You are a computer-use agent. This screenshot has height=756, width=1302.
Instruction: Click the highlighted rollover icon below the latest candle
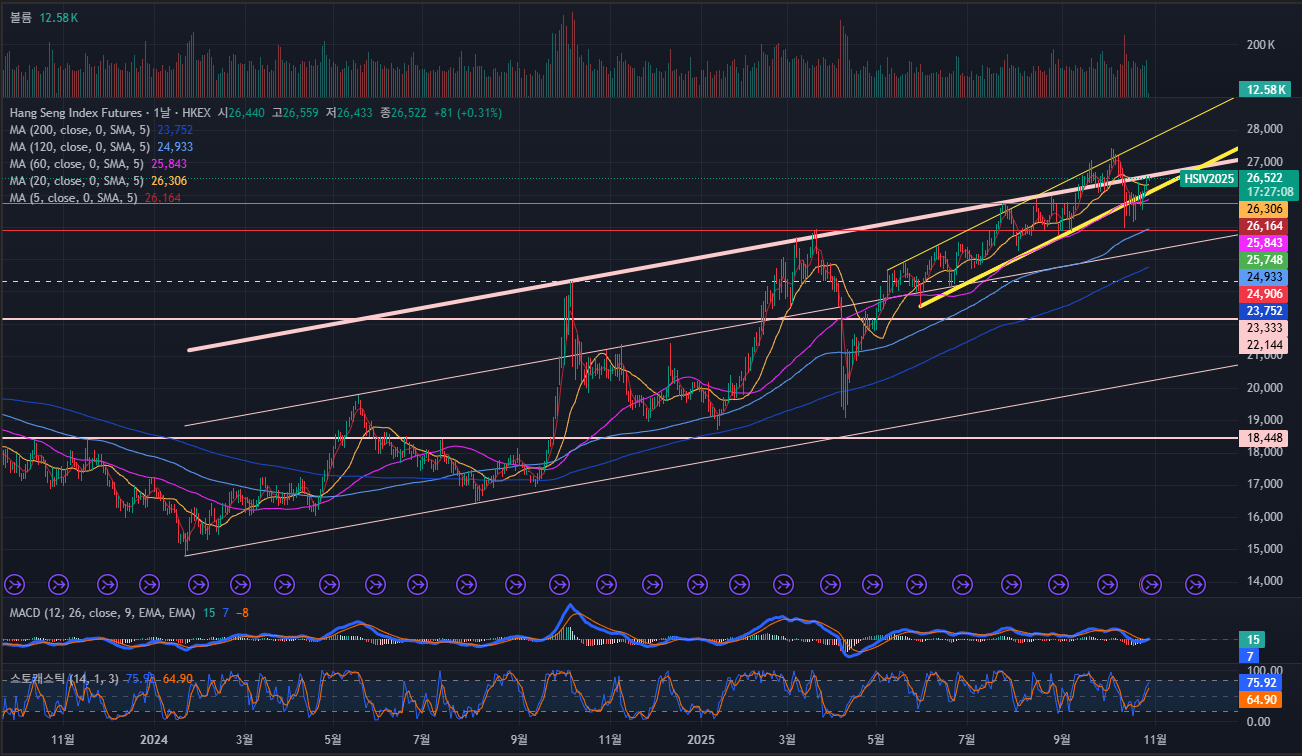pyautogui.click(x=1150, y=583)
